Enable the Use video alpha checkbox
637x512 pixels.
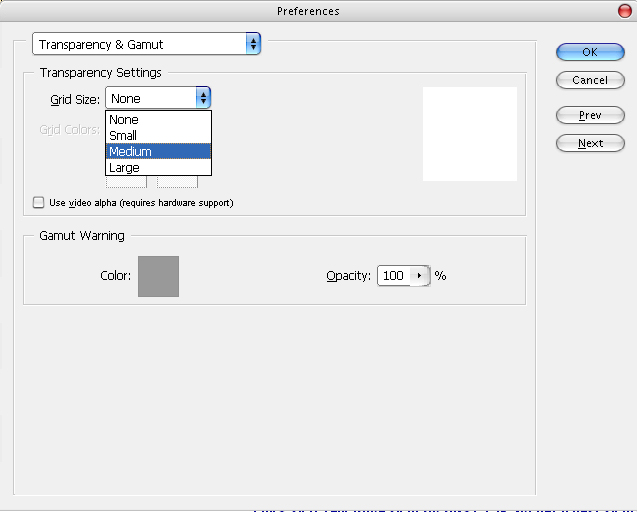click(x=39, y=203)
